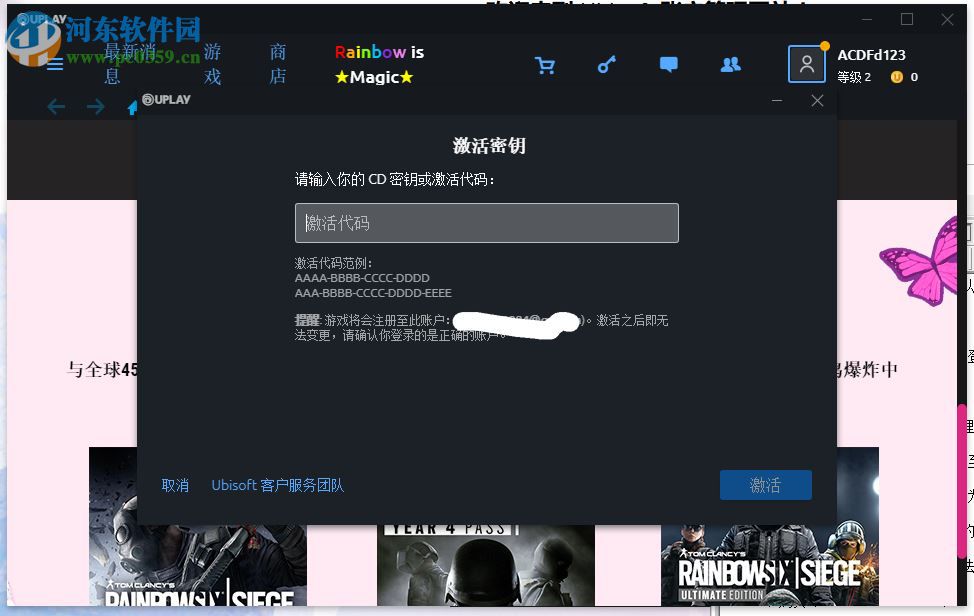This screenshot has width=974, height=616.
Task: Open the chat messages panel
Action: [x=668, y=63]
